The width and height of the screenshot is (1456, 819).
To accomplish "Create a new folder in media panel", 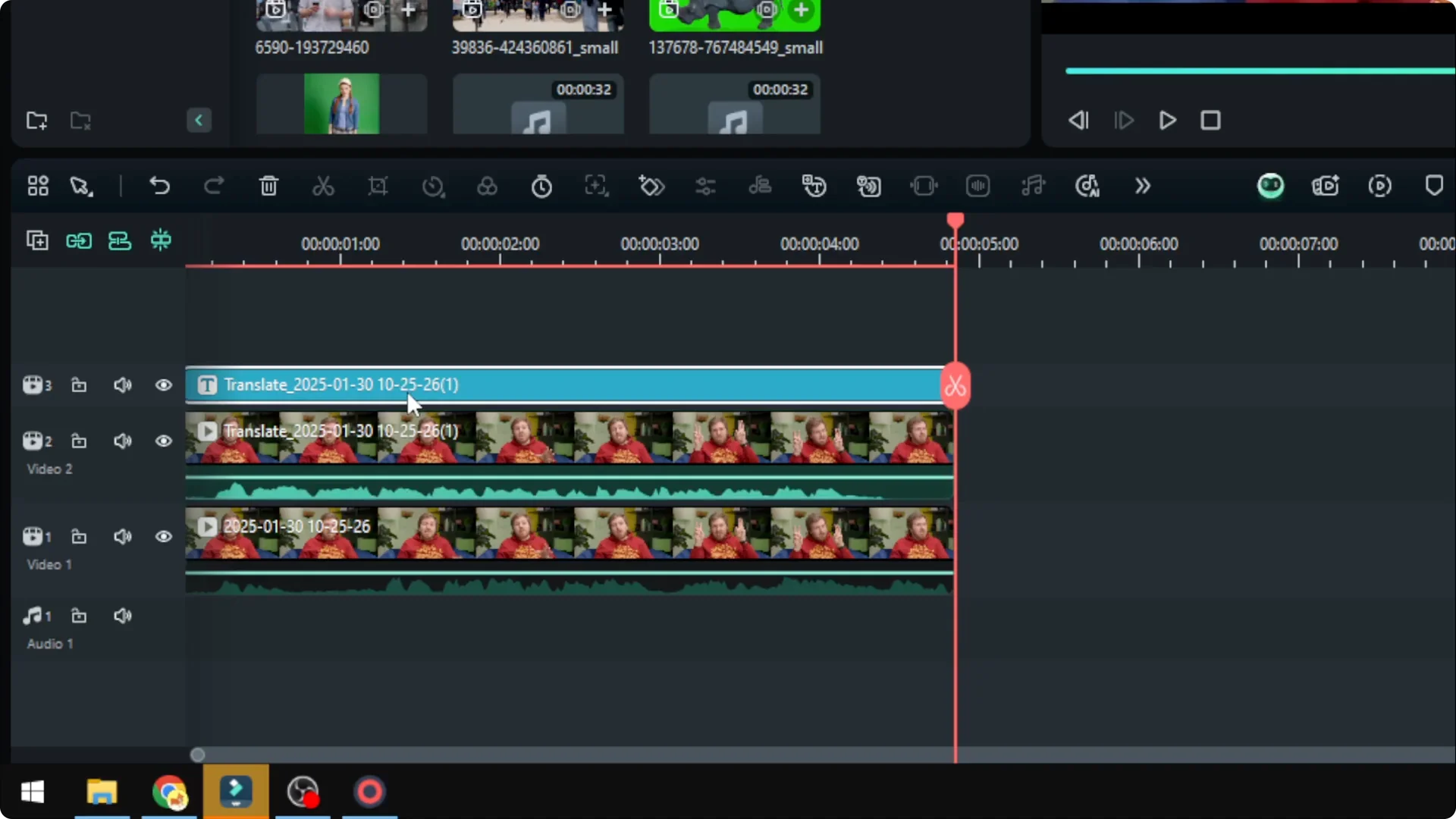I will [x=36, y=121].
